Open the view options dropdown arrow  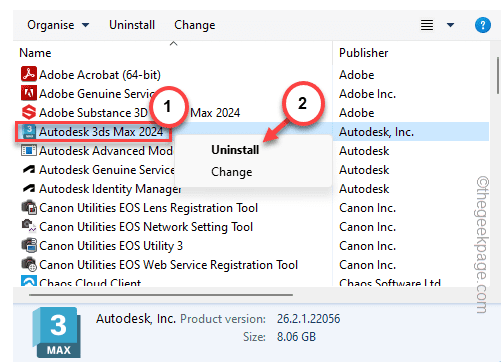[450, 25]
